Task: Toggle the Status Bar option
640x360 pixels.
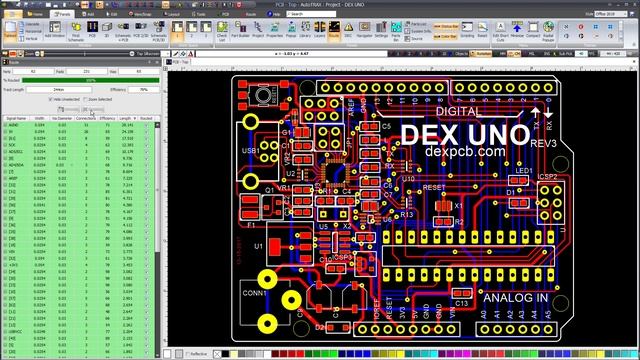Action: (x=446, y=27)
